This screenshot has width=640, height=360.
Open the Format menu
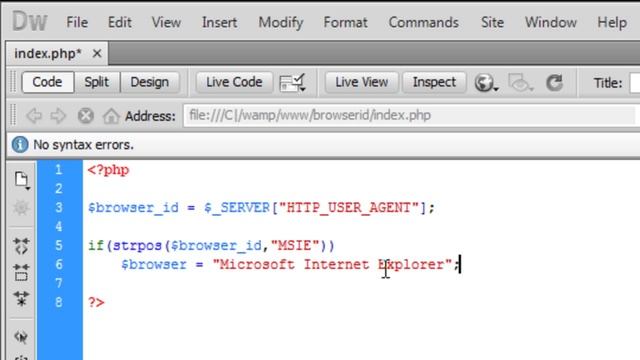345,22
